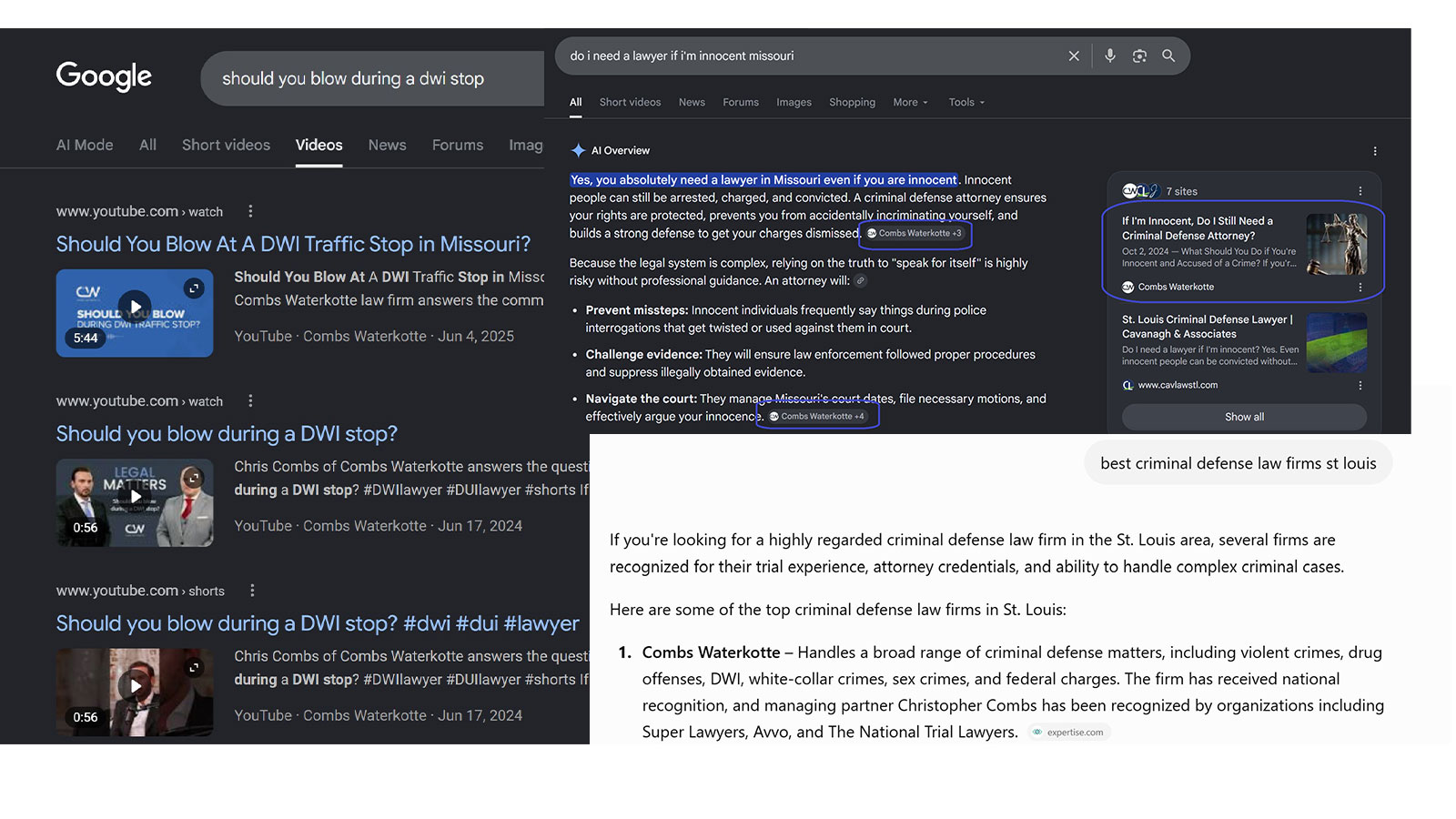
Task: Open the Tools dropdown
Action: (966, 103)
